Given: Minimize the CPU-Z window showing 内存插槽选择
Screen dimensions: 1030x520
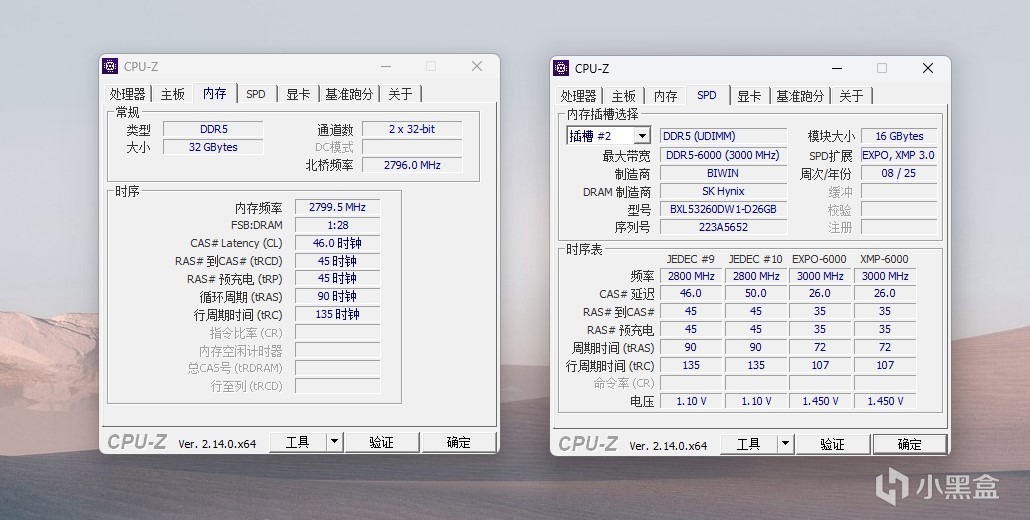Looking at the screenshot, I should point(836,68).
